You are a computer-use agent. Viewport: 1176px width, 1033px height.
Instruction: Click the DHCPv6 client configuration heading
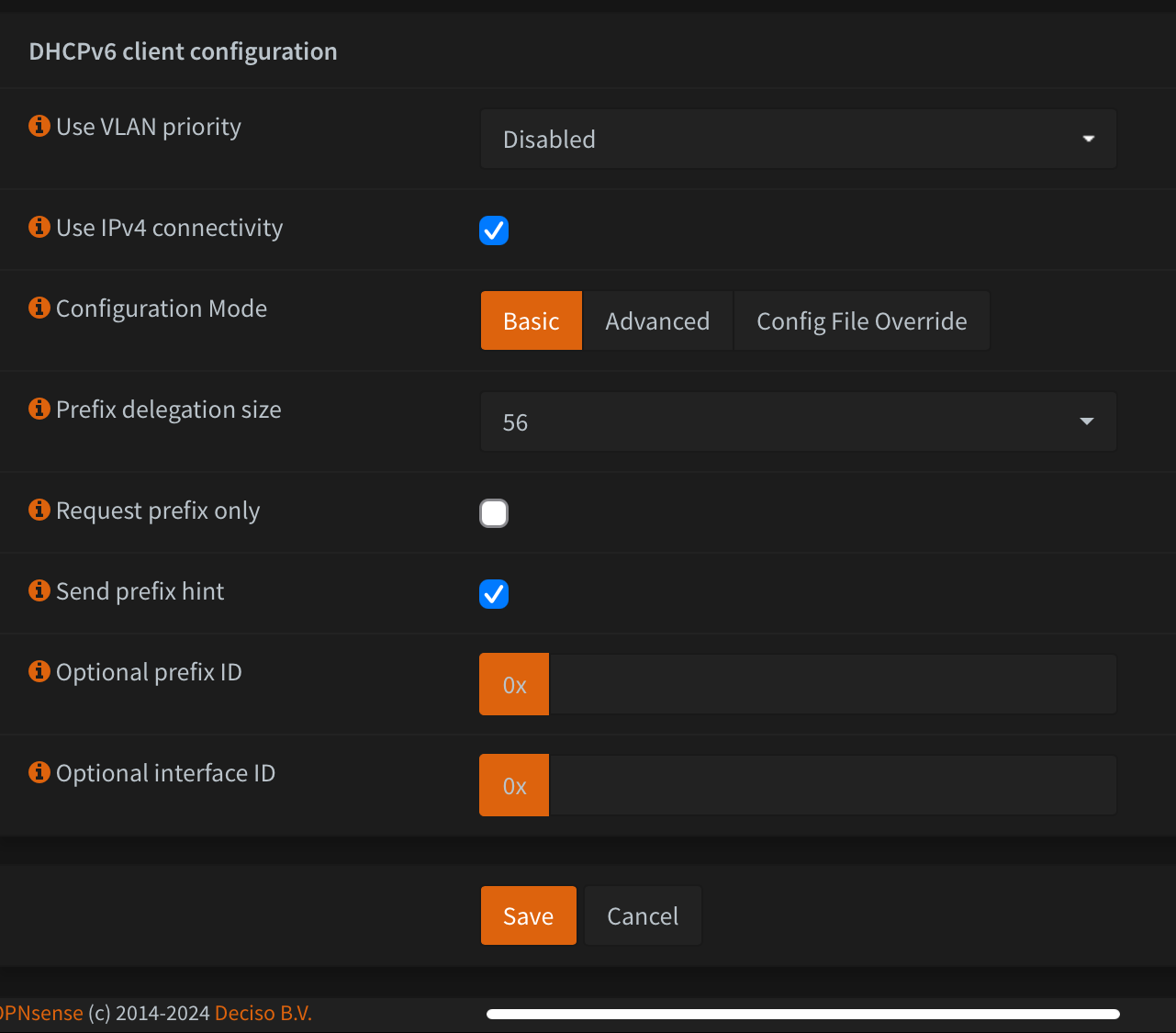[183, 51]
